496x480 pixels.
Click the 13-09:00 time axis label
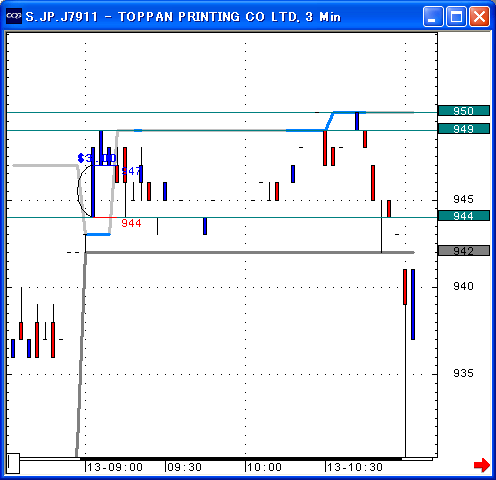115,467
